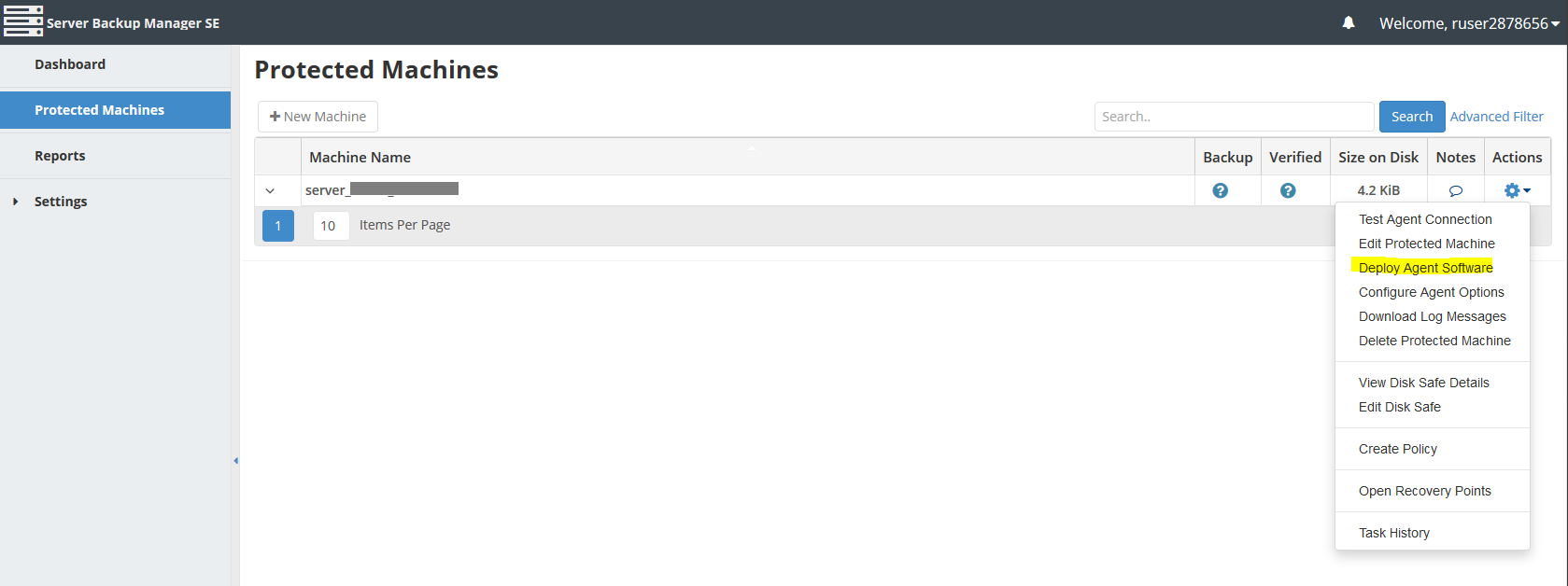Open the Welcome user account dropdown

1469,23
